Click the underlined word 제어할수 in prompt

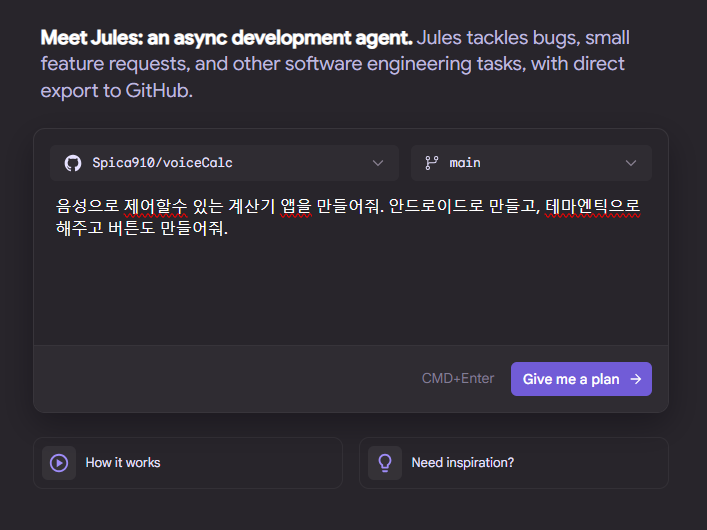coord(155,207)
